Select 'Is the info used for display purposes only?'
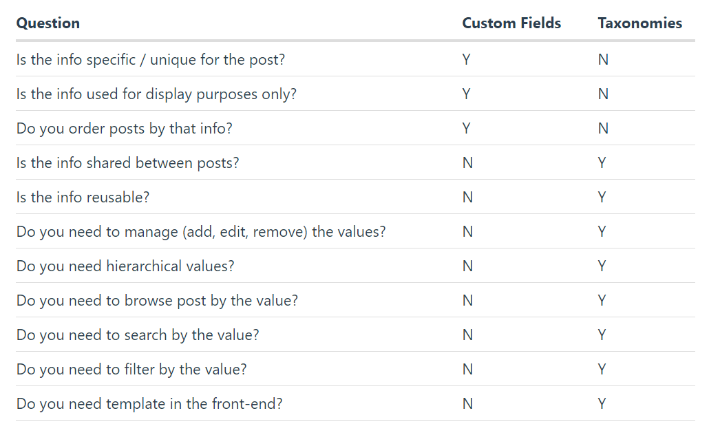The width and height of the screenshot is (720, 446). 157,94
